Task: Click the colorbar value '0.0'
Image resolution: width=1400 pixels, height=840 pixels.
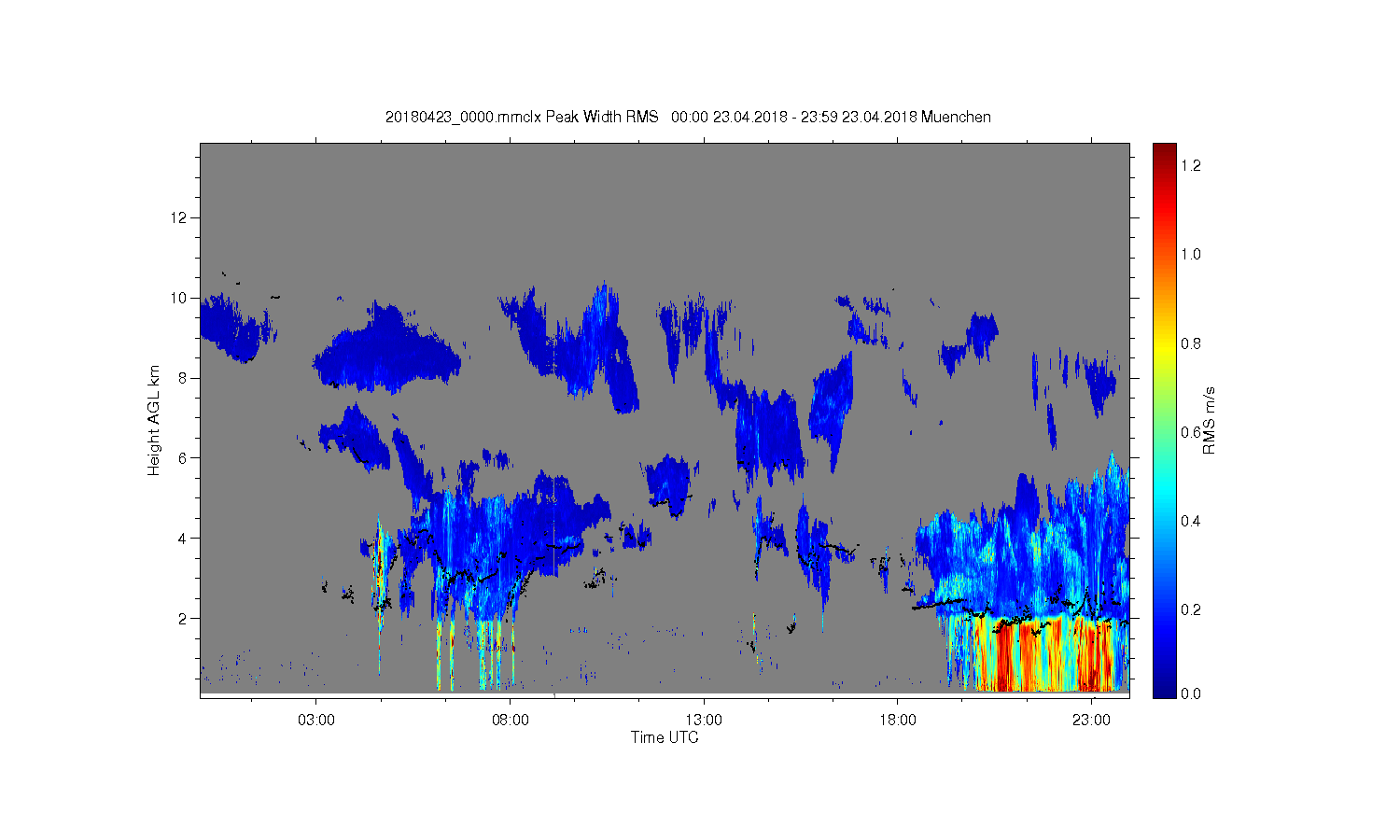Action: (1191, 694)
